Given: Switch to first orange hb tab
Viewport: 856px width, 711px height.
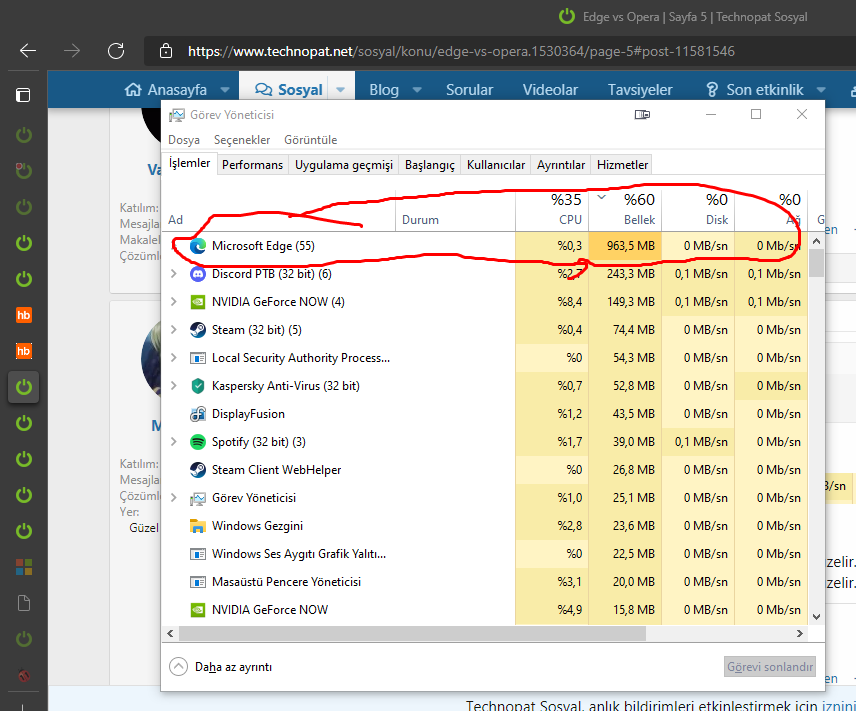Looking at the screenshot, I should [x=23, y=315].
